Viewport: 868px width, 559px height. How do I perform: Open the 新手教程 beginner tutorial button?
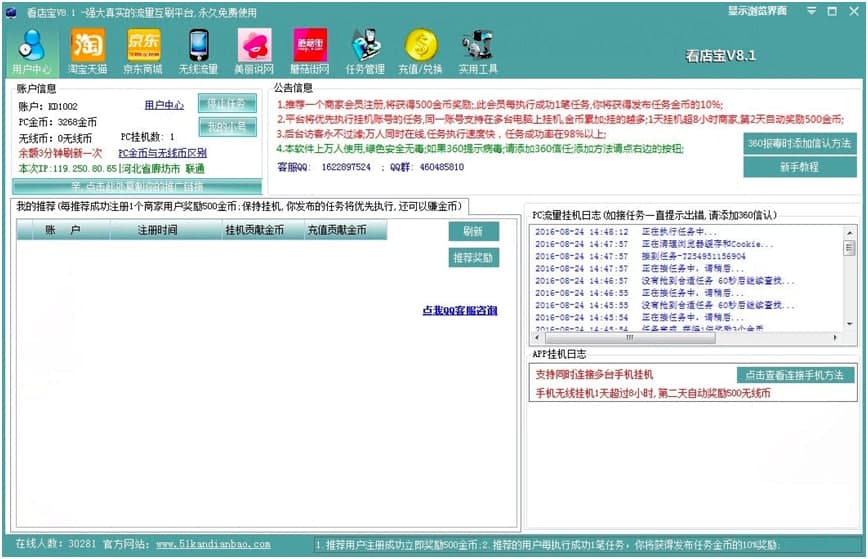tap(800, 167)
